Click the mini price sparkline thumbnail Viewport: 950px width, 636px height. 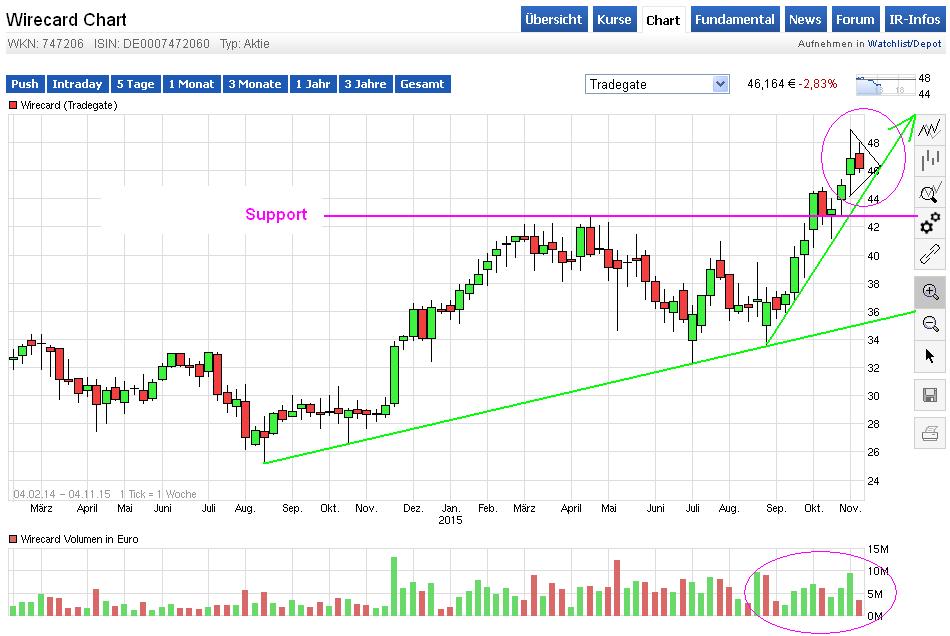(885, 85)
